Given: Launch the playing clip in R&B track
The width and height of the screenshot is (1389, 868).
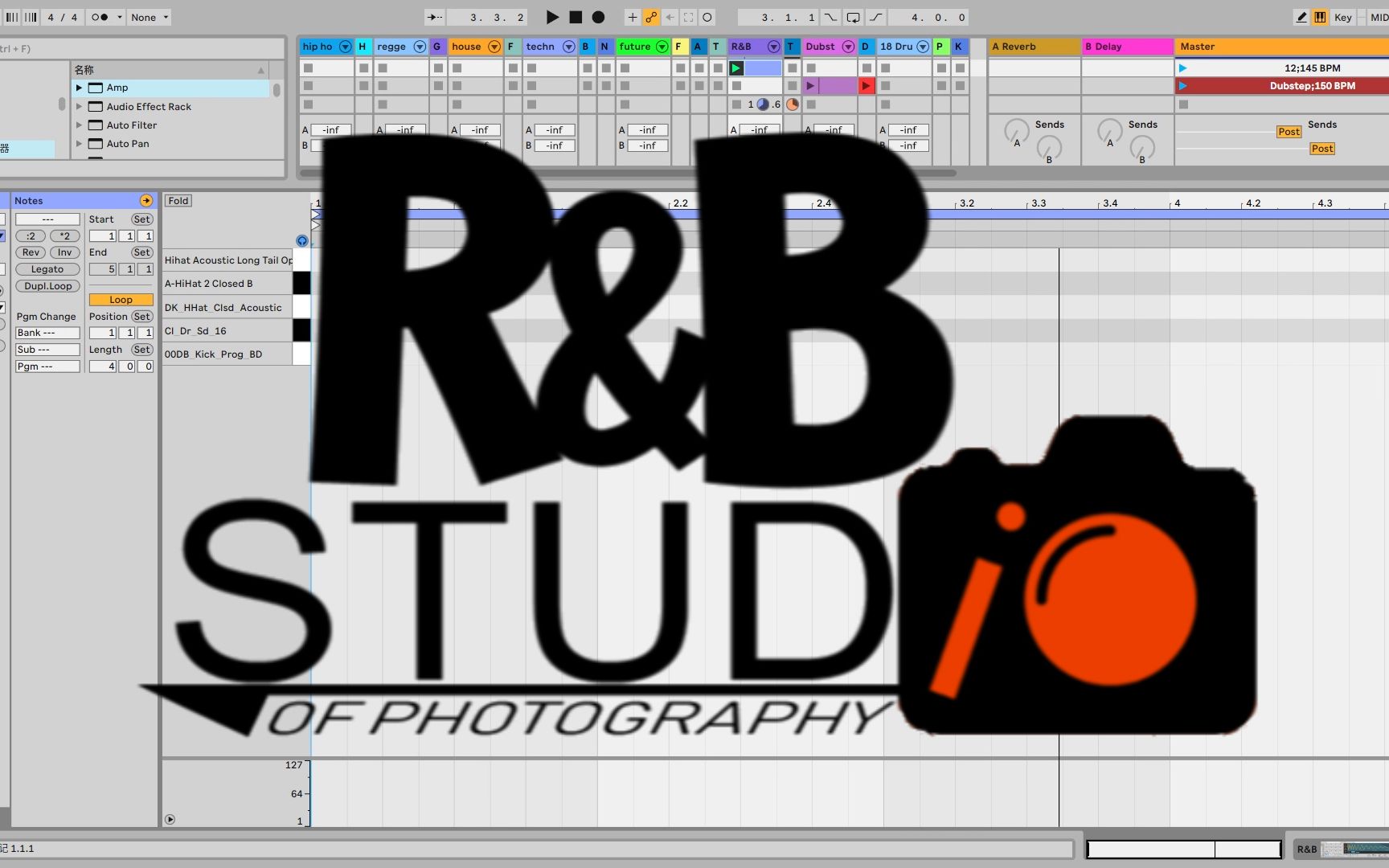Looking at the screenshot, I should click(x=736, y=68).
